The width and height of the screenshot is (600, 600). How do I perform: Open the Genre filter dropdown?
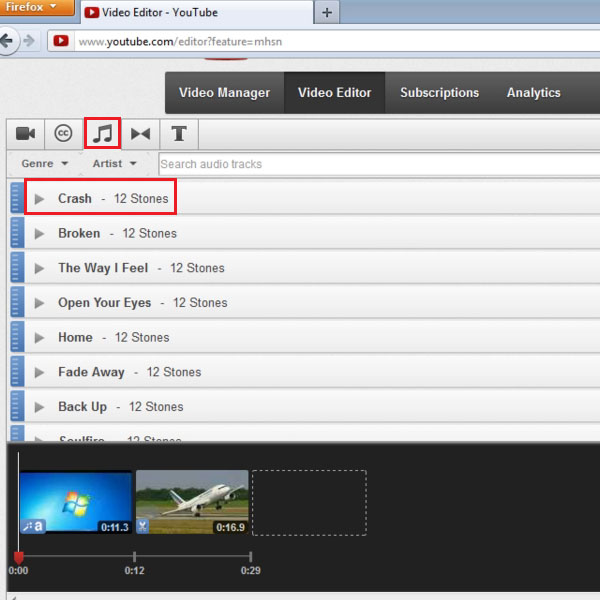coord(45,164)
